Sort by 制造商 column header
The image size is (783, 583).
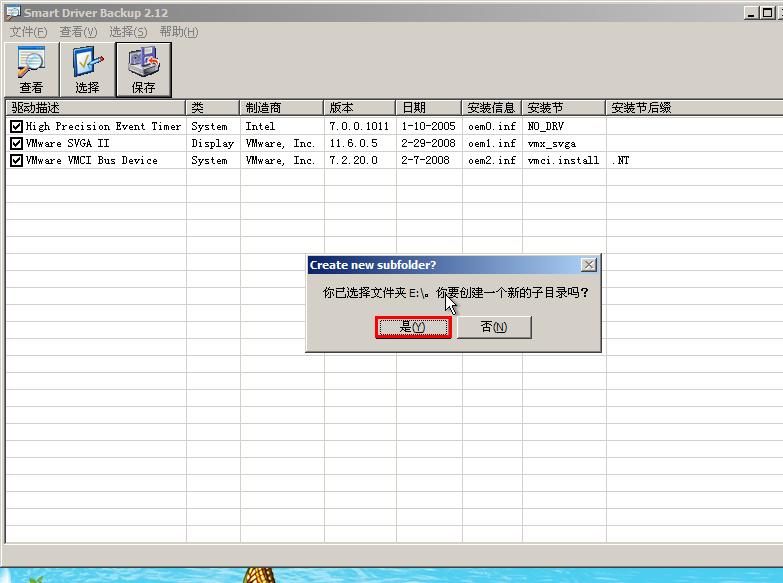pos(282,107)
